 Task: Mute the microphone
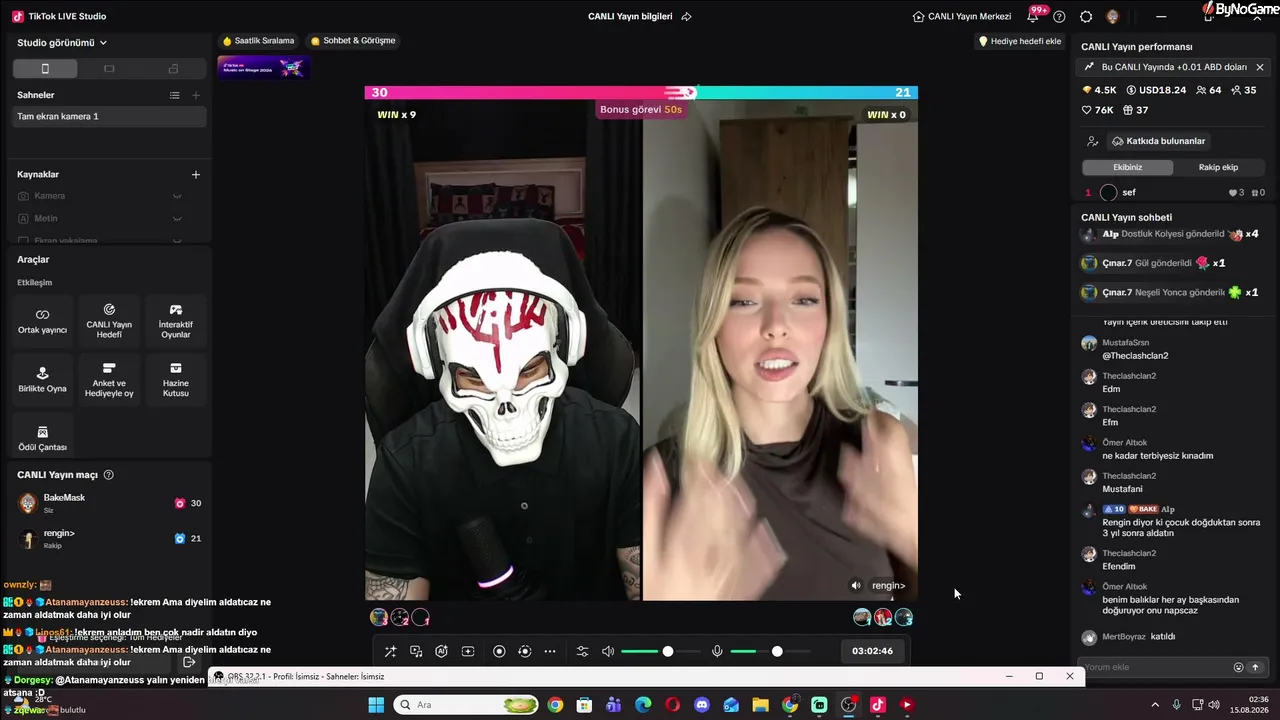coord(717,652)
